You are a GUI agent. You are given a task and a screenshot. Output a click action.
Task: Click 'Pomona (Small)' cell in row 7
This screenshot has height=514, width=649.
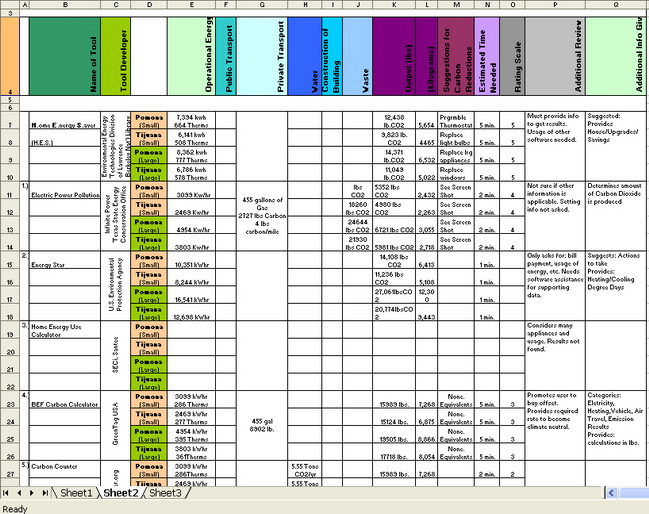pos(149,120)
